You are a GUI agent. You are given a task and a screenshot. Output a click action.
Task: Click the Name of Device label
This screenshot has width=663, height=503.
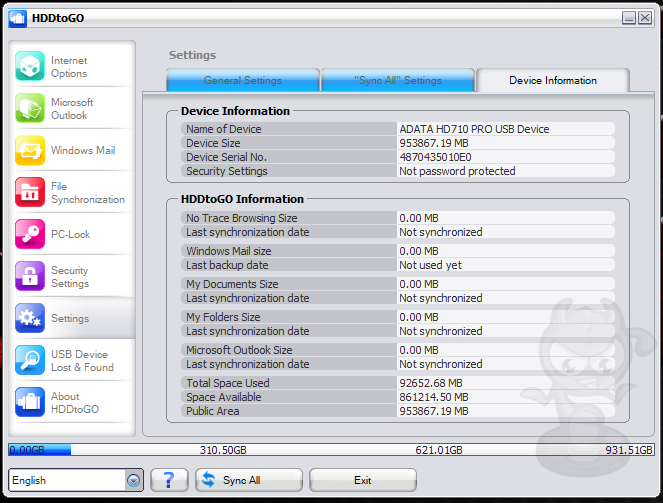(x=224, y=129)
